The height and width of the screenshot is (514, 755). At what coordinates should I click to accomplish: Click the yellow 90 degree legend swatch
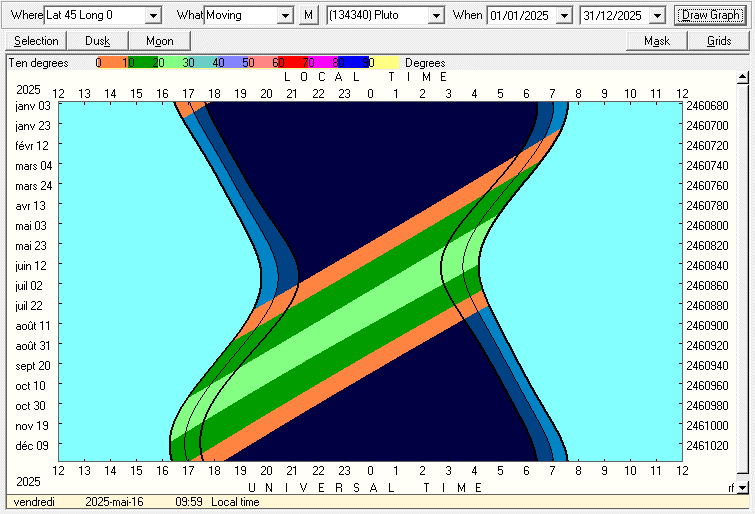pyautogui.click(x=384, y=63)
